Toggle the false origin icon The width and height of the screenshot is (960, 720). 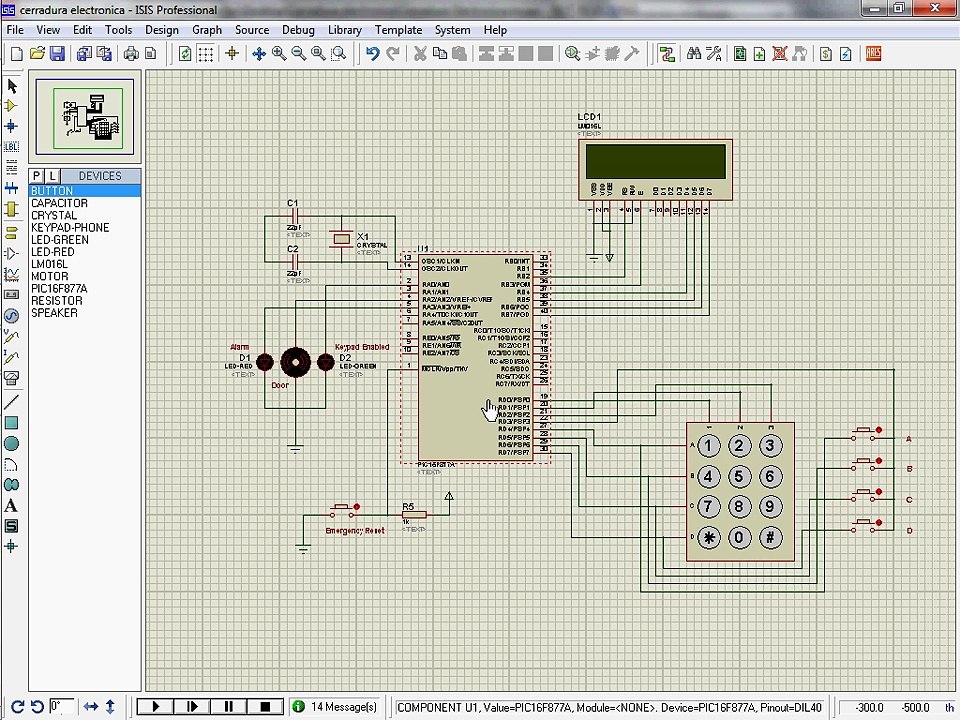coord(232,54)
